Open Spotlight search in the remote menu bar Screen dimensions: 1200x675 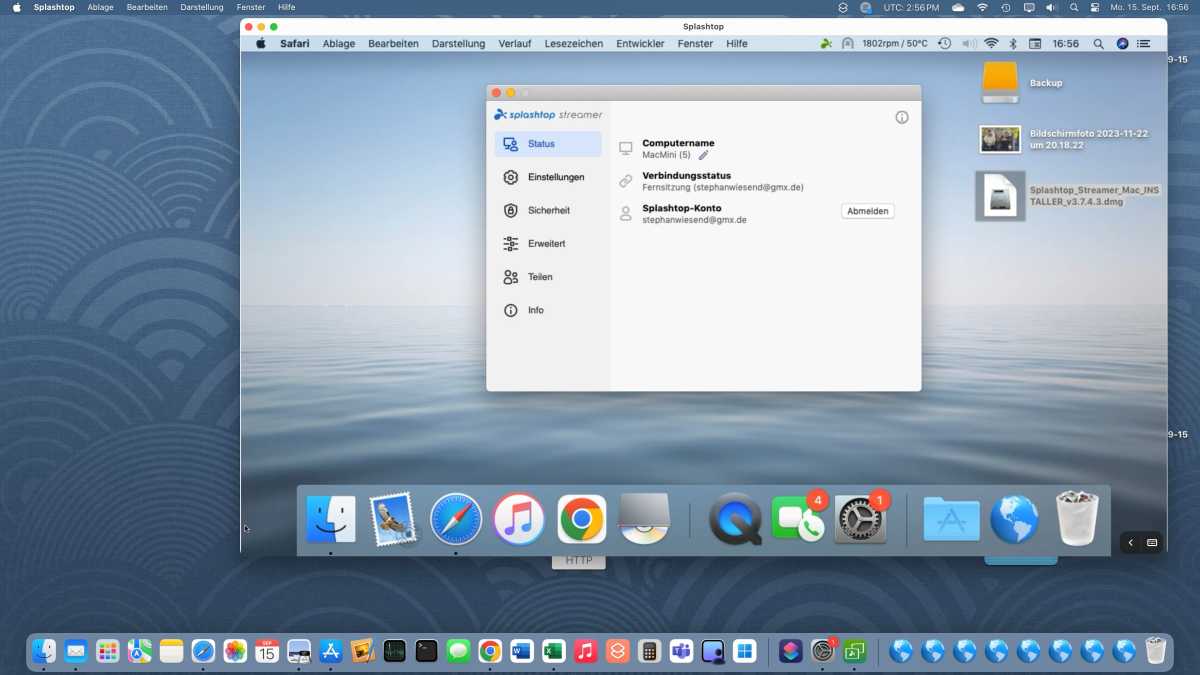1098,43
